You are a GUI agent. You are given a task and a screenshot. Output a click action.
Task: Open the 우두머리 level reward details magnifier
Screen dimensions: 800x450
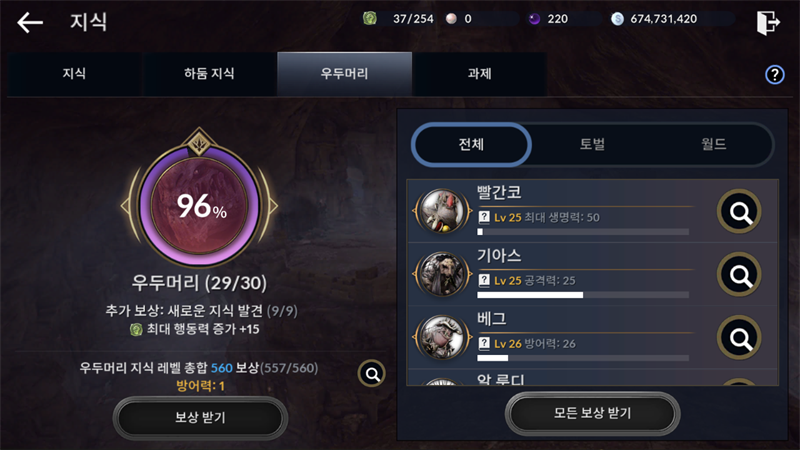[372, 374]
